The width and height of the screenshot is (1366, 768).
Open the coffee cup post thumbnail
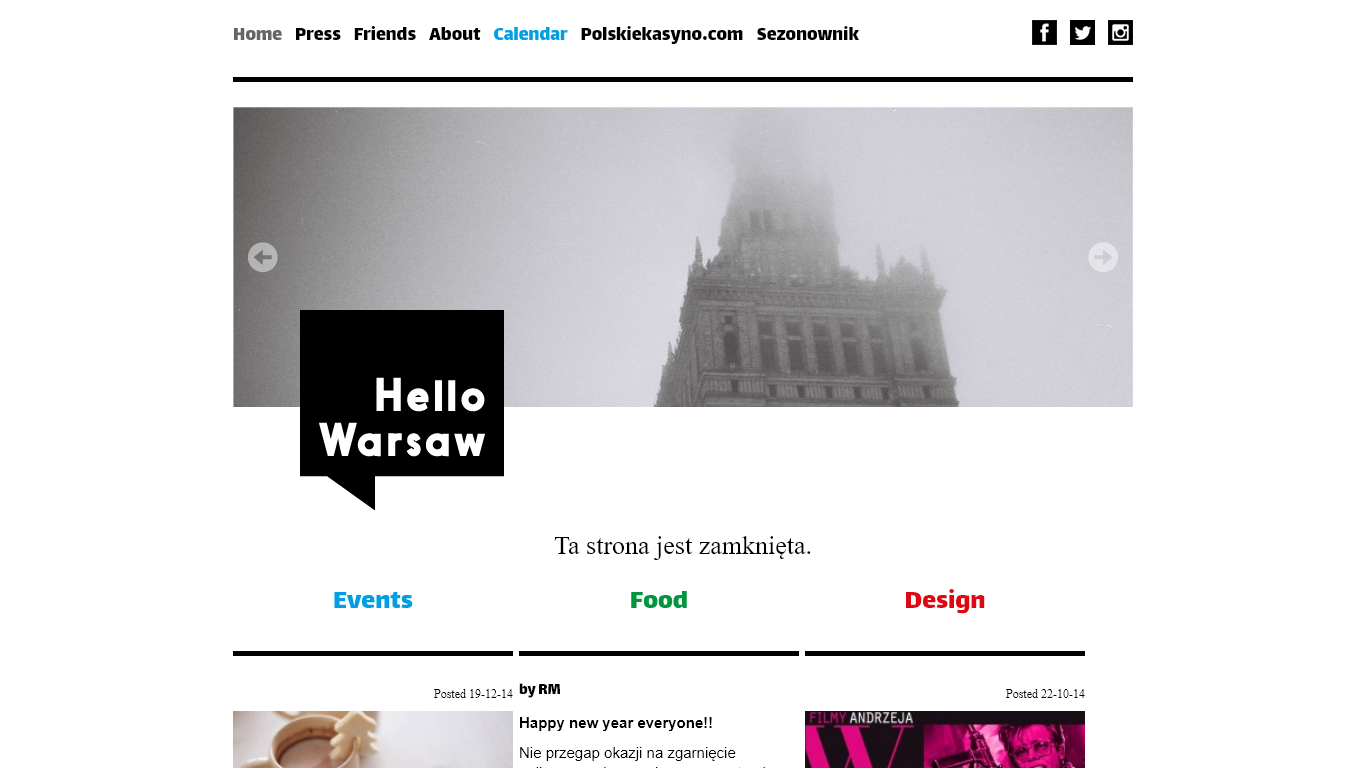pyautogui.click(x=373, y=739)
